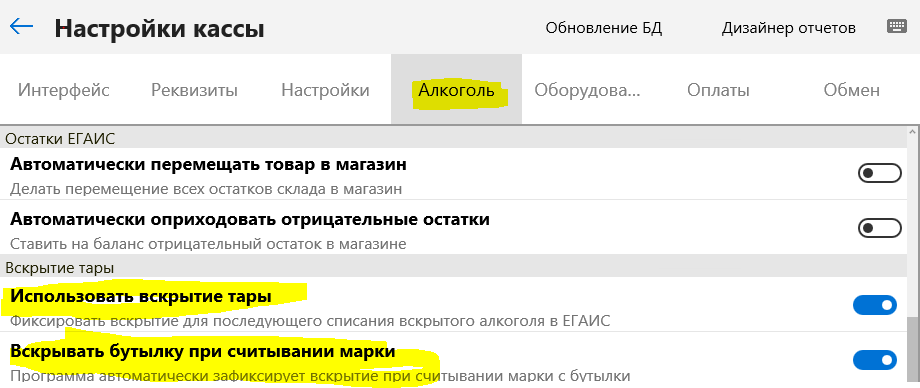
Task: Enable Автоматически перемещать товар в магазин toggle
Action: 879,174
